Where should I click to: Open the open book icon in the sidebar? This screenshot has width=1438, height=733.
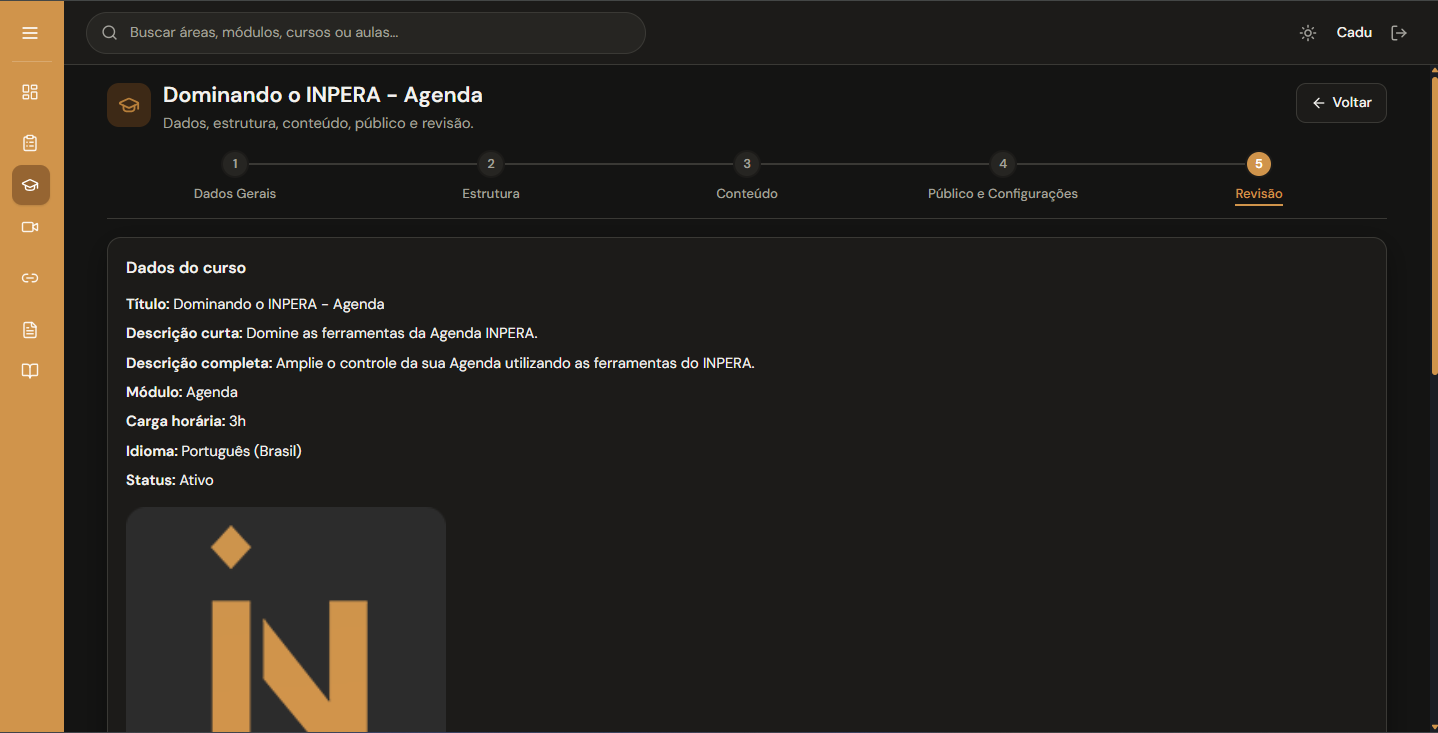click(x=30, y=371)
